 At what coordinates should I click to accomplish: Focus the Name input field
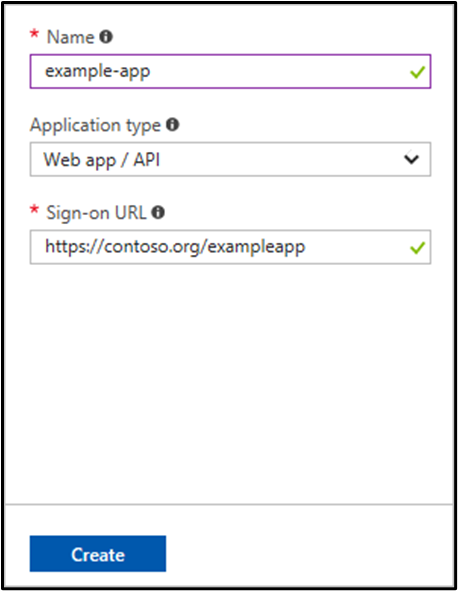pos(230,72)
